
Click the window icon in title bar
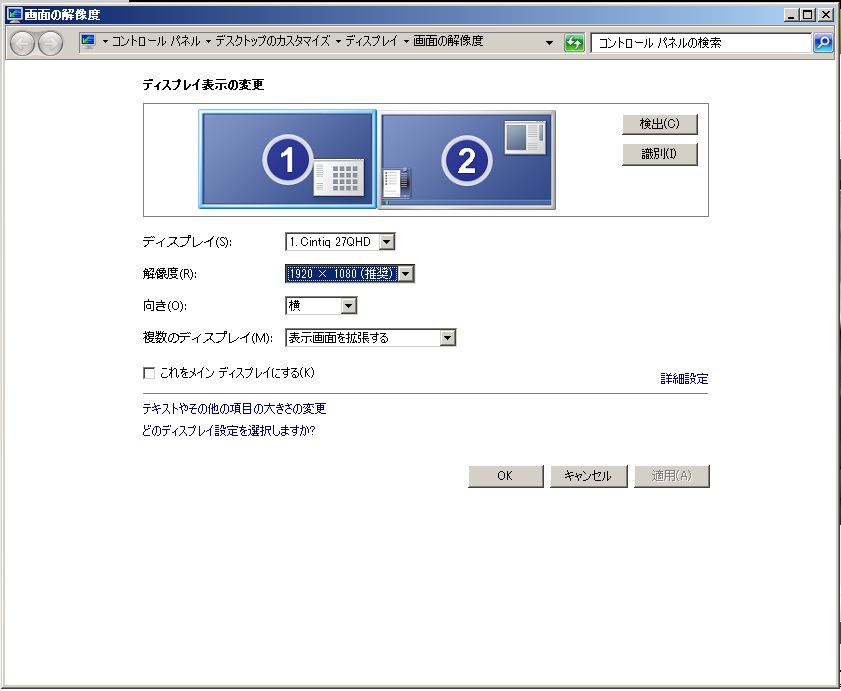[13, 14]
